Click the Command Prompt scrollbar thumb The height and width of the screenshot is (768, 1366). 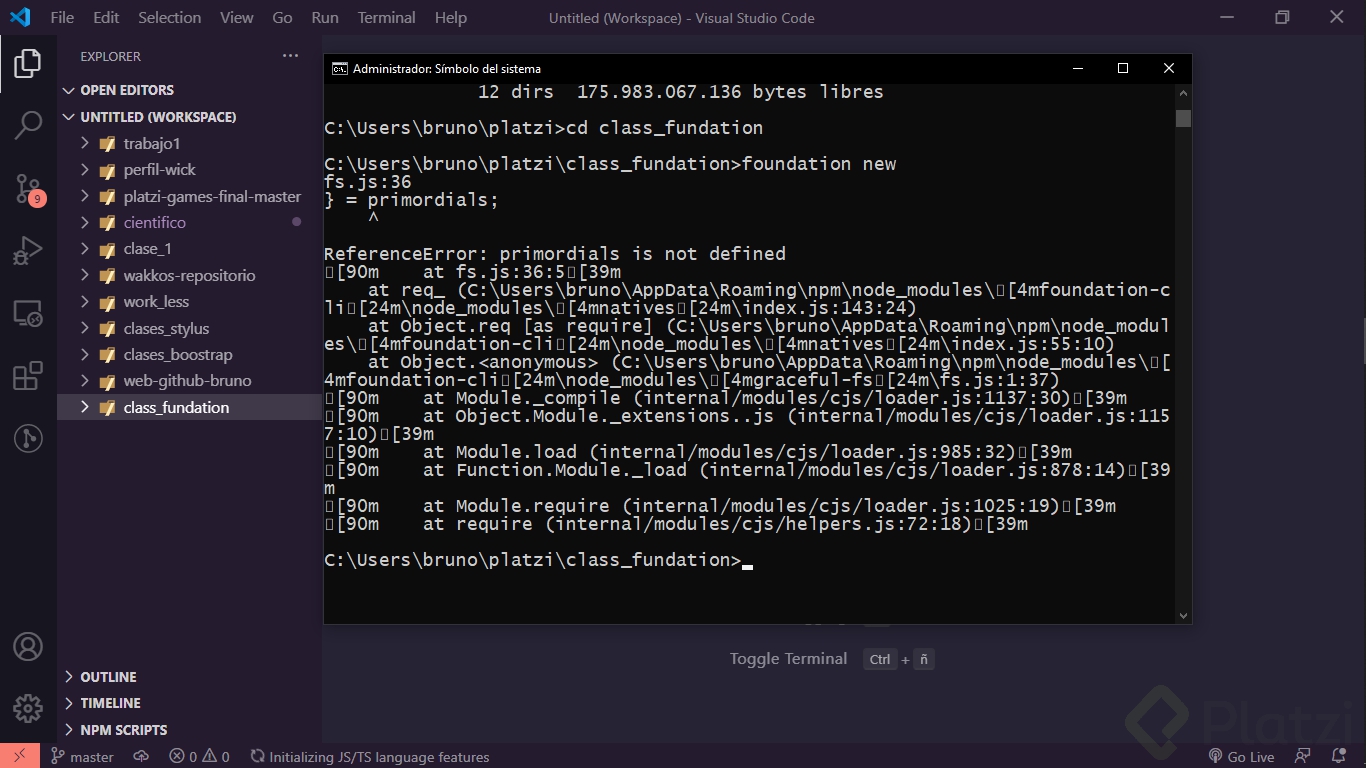click(1183, 118)
